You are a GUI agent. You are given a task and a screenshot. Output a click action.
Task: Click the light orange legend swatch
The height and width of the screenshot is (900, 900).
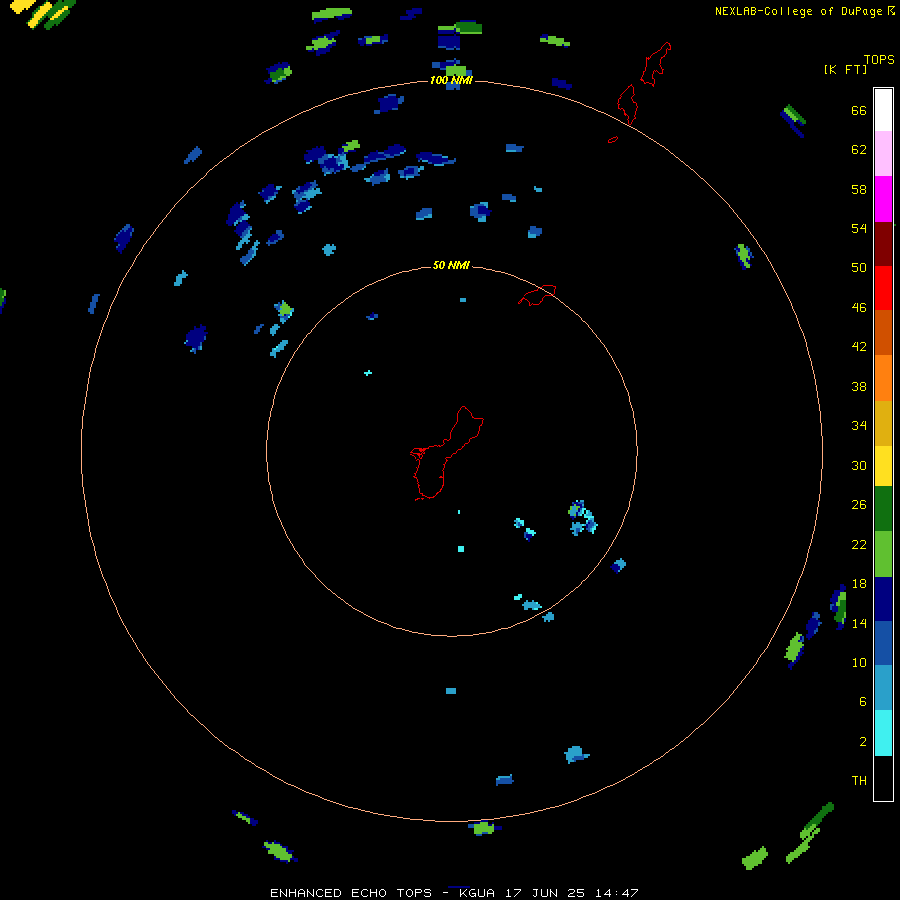[x=883, y=378]
